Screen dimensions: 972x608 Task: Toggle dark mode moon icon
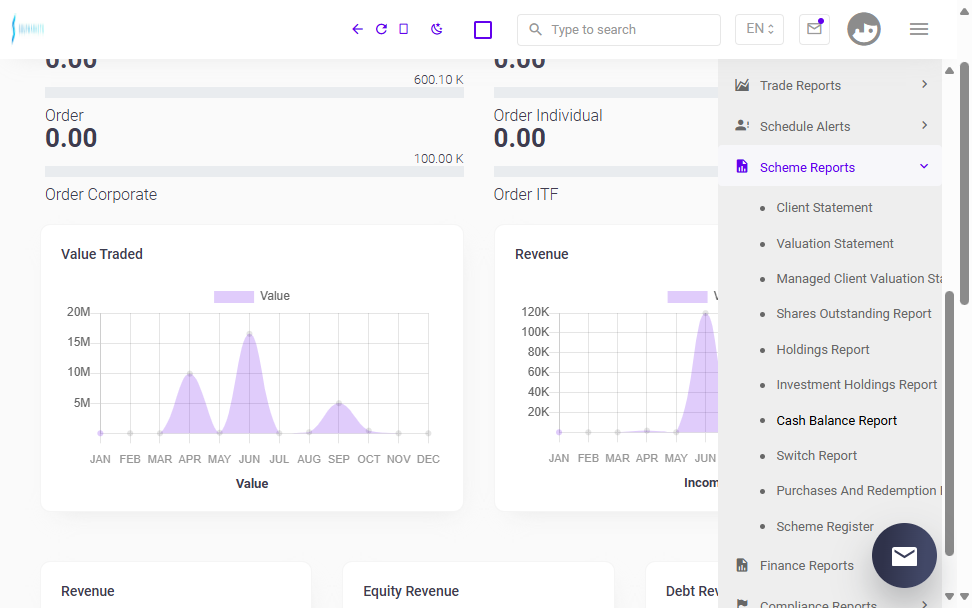[436, 29]
